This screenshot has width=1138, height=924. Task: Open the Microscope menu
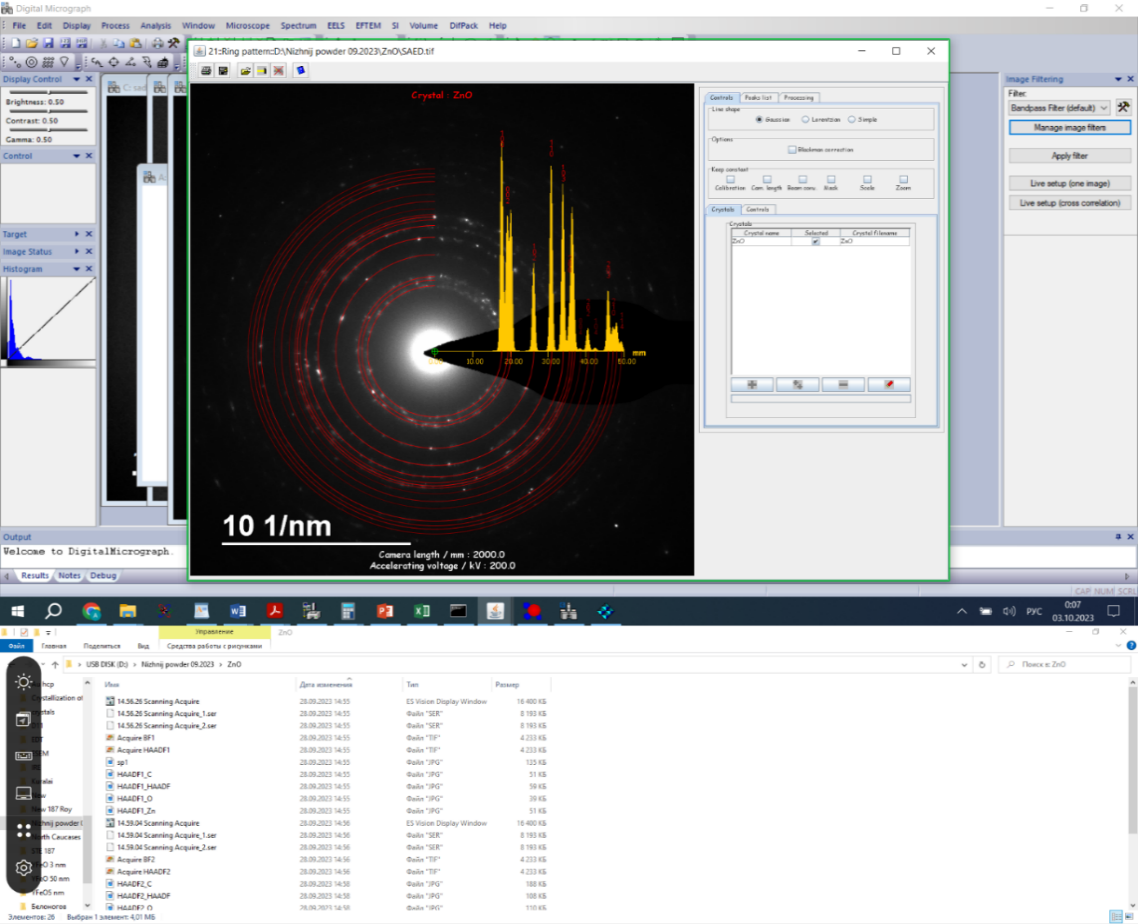click(x=247, y=25)
